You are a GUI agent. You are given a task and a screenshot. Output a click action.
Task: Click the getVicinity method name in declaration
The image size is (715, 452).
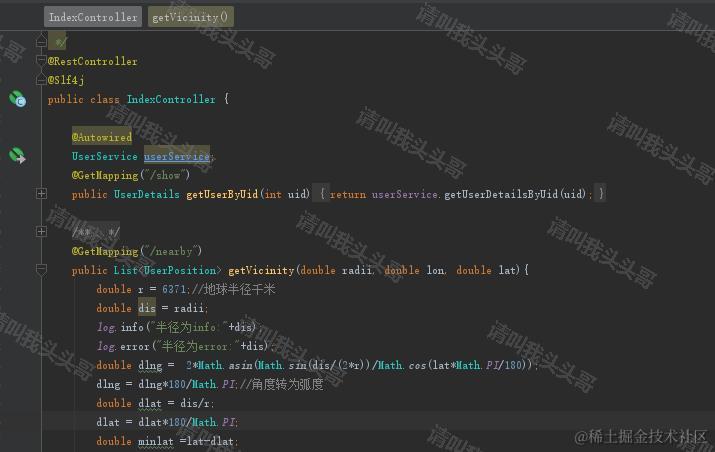pos(261,270)
